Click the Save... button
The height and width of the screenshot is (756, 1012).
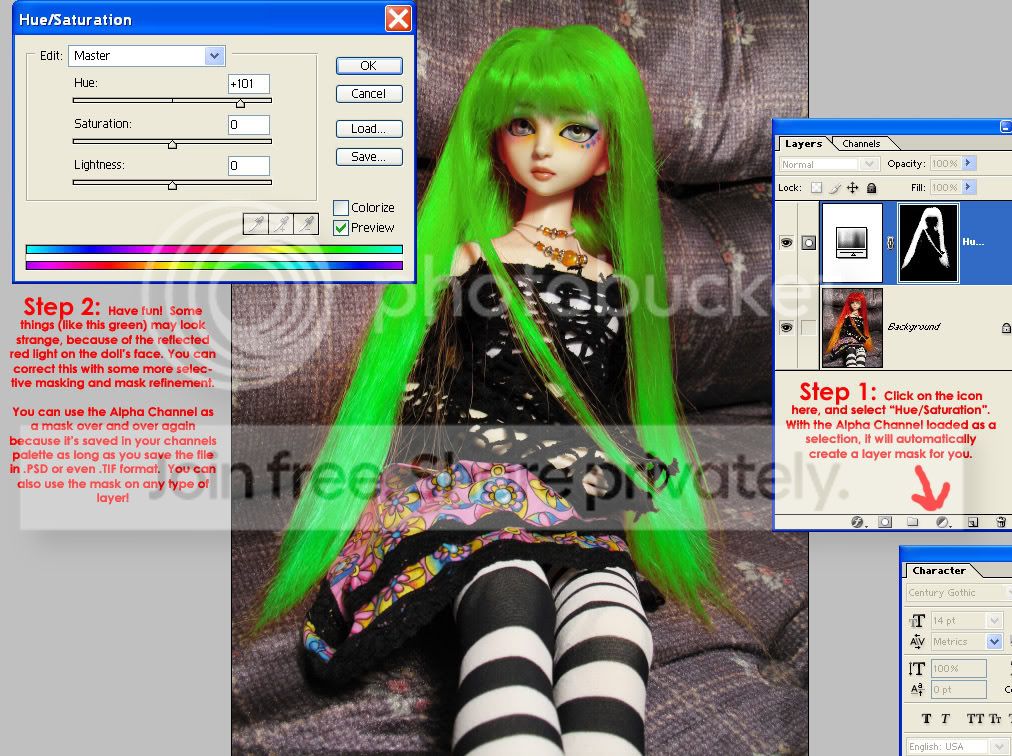point(369,157)
